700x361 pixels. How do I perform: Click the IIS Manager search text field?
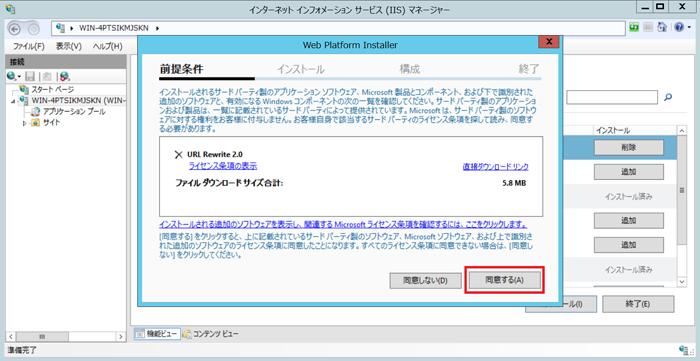[x=612, y=97]
